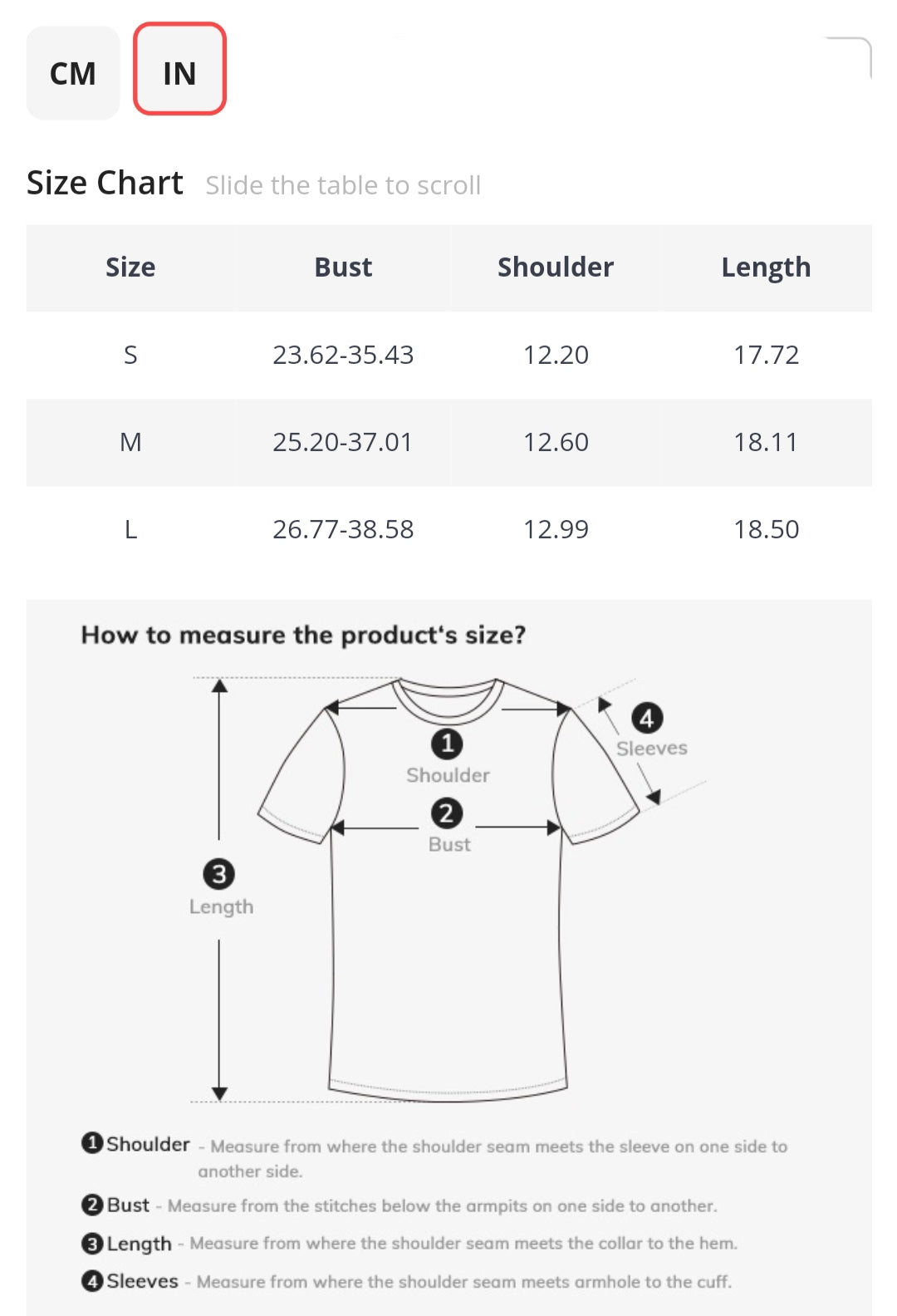This screenshot has width=897, height=1316.
Task: Click the Shoulder column header
Action: pyautogui.click(x=556, y=268)
